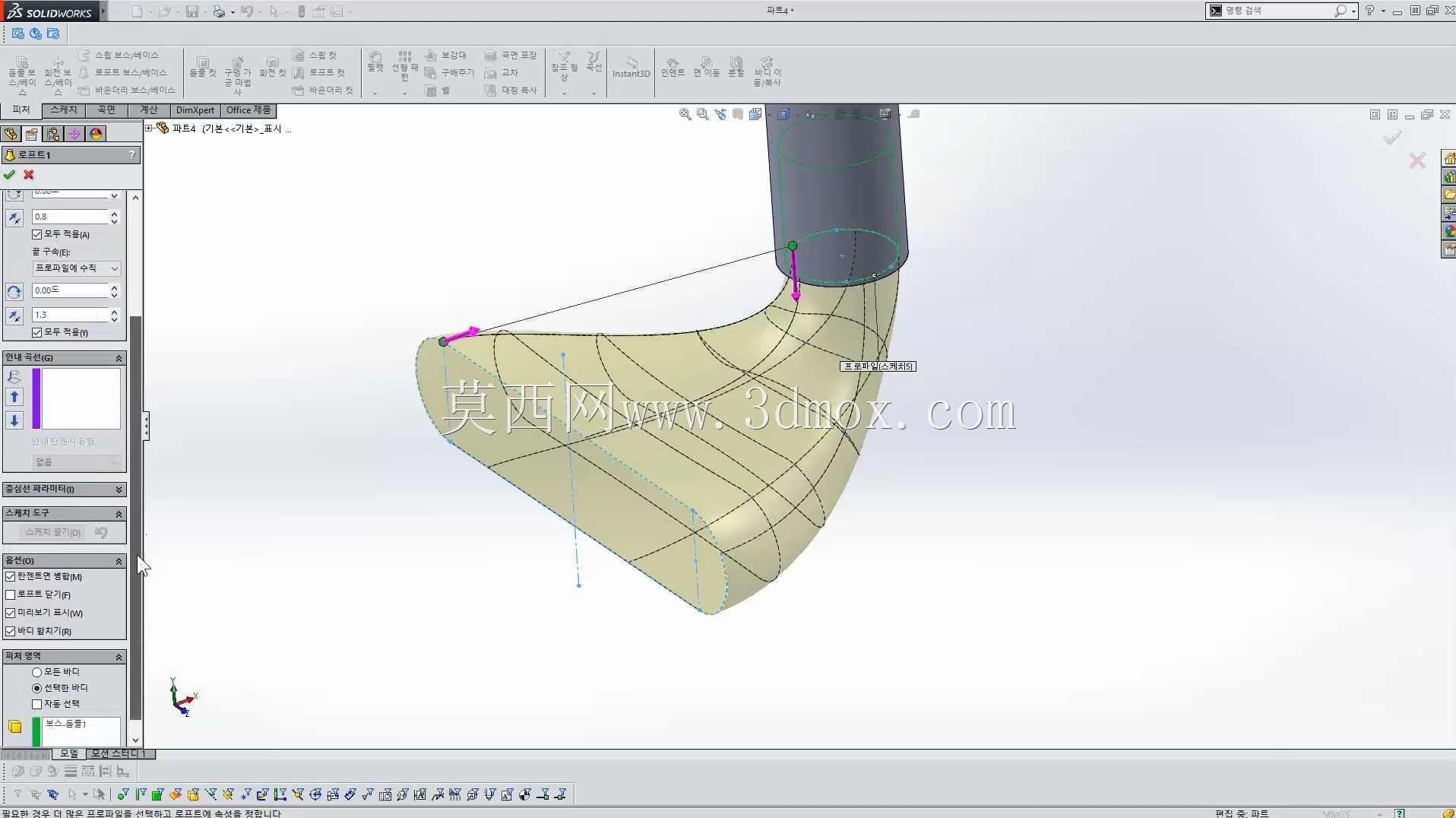Open the ConfigurationManager tab icon

[x=53, y=134]
